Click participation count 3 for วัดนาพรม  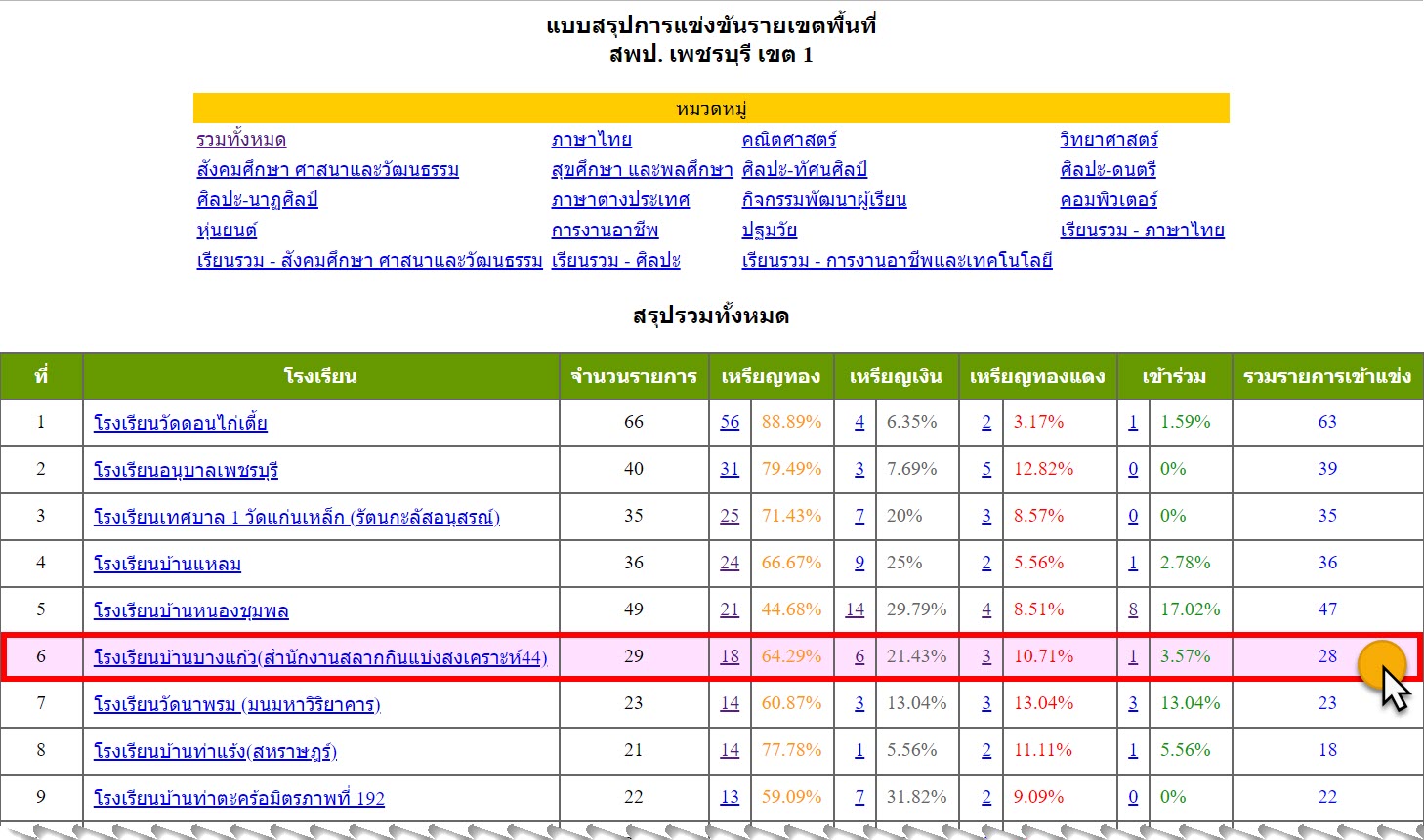click(1133, 703)
